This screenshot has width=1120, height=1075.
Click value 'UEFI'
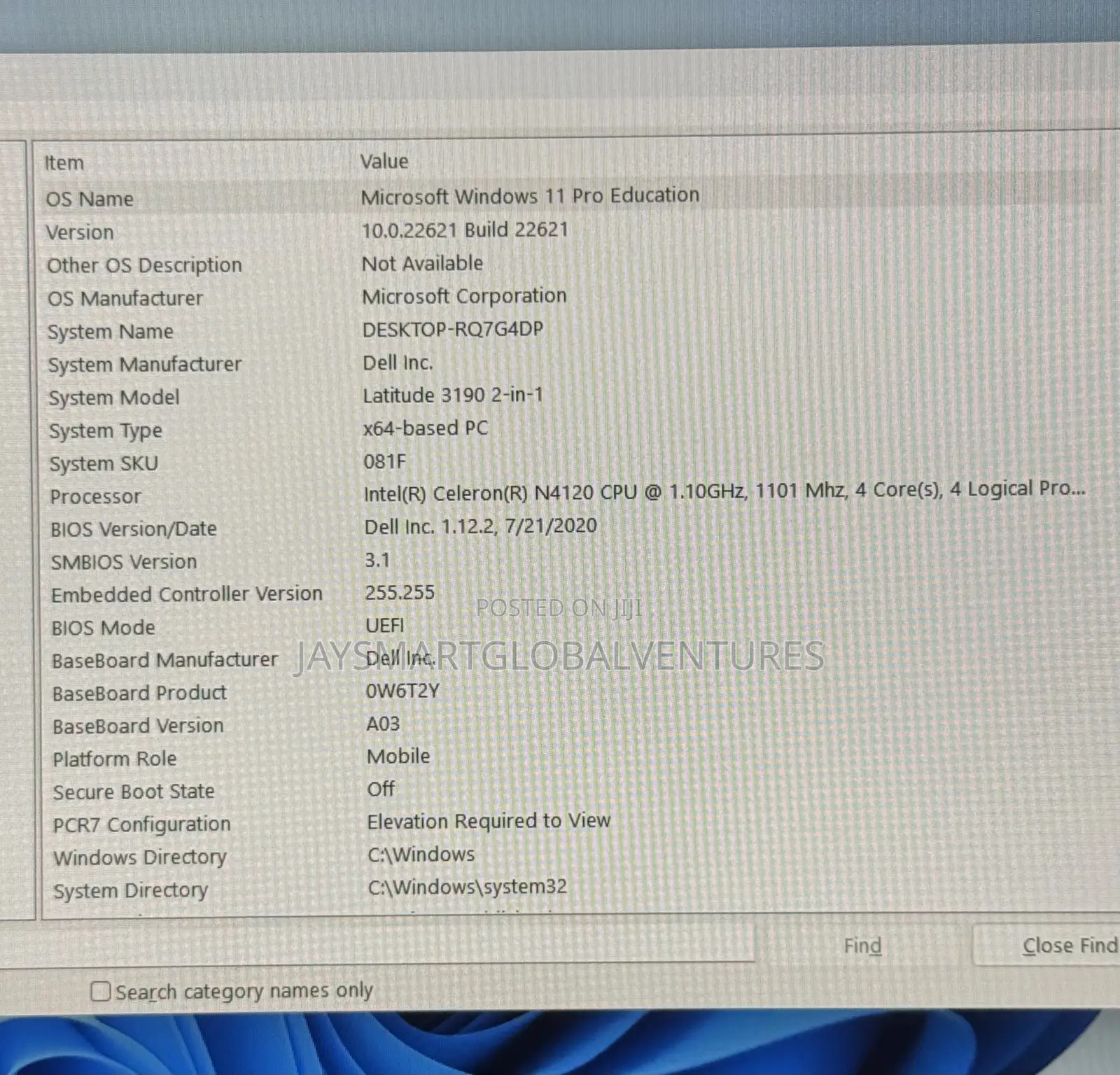tap(385, 625)
